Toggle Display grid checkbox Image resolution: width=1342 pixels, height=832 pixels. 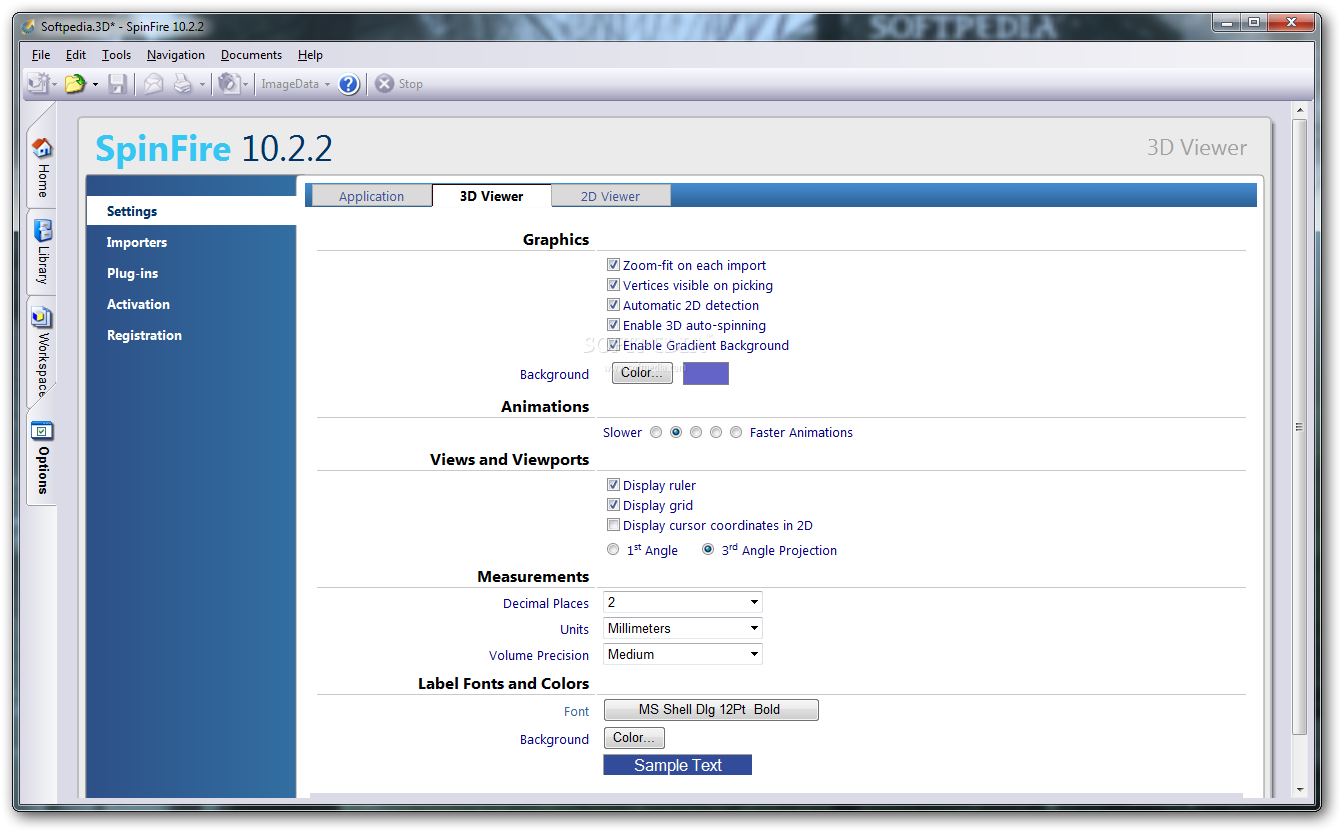(614, 505)
